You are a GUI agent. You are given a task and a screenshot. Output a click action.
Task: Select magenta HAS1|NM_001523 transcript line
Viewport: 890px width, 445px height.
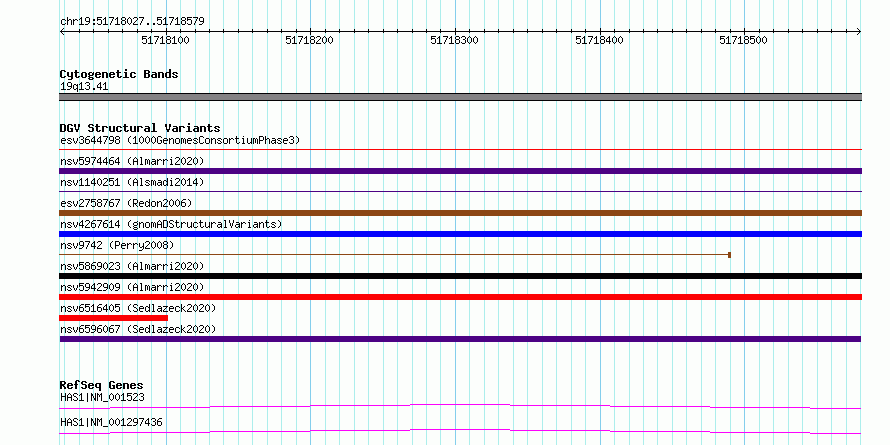(460, 406)
